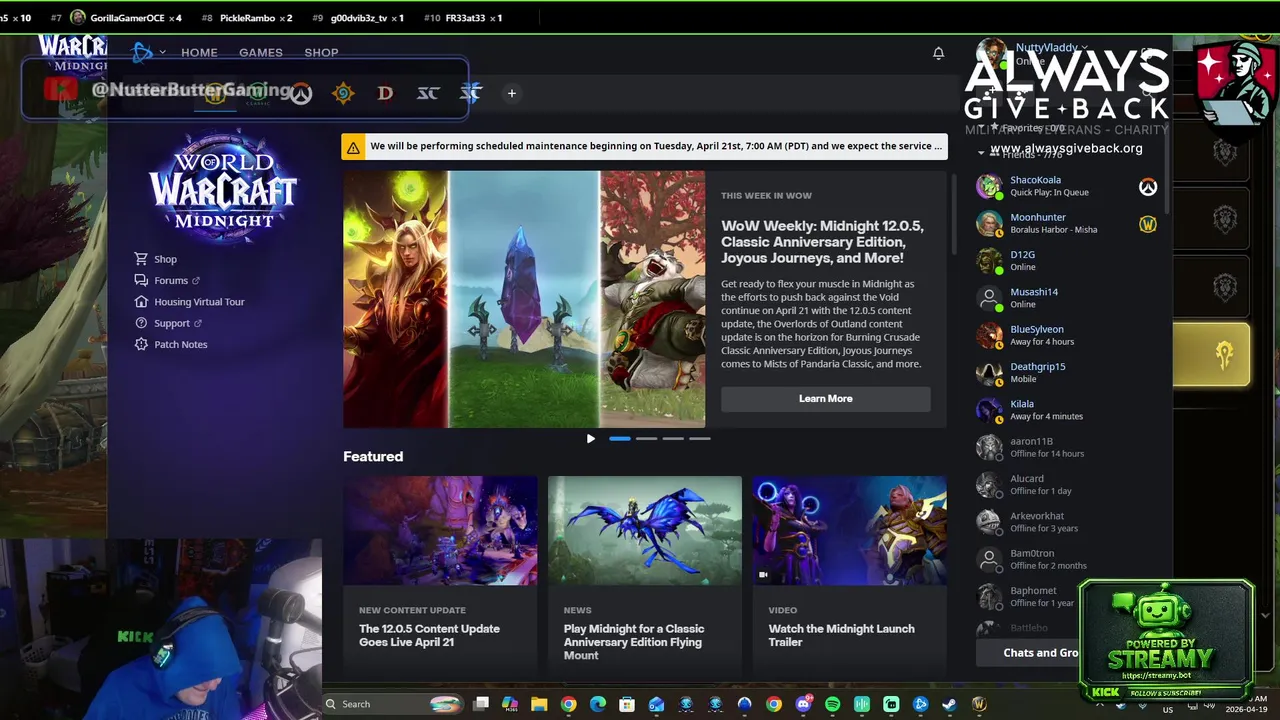Click the maintenance warning triangle icon
1280x720 pixels.
click(x=353, y=147)
